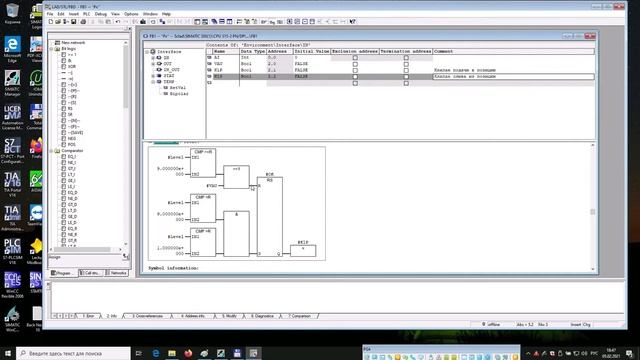This screenshot has height=360, width=640.
Task: Collapse the Bit logic folder in catalog
Action: 51,49
